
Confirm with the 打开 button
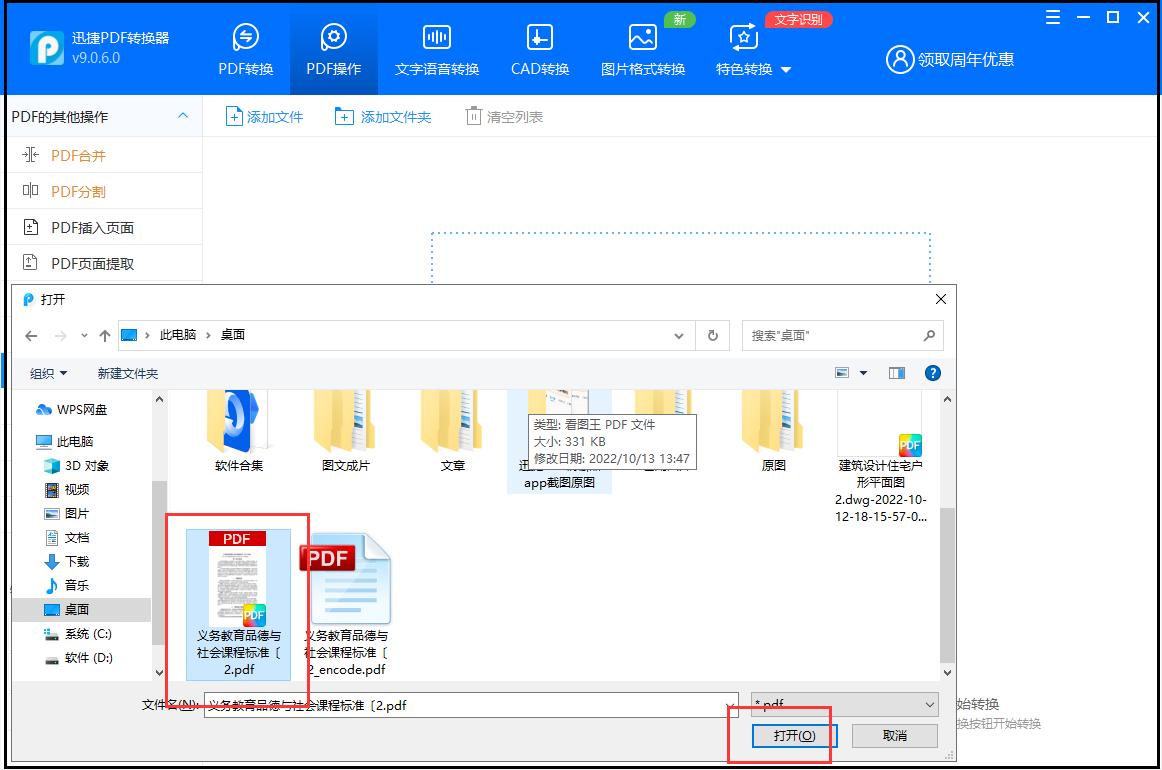[x=794, y=735]
